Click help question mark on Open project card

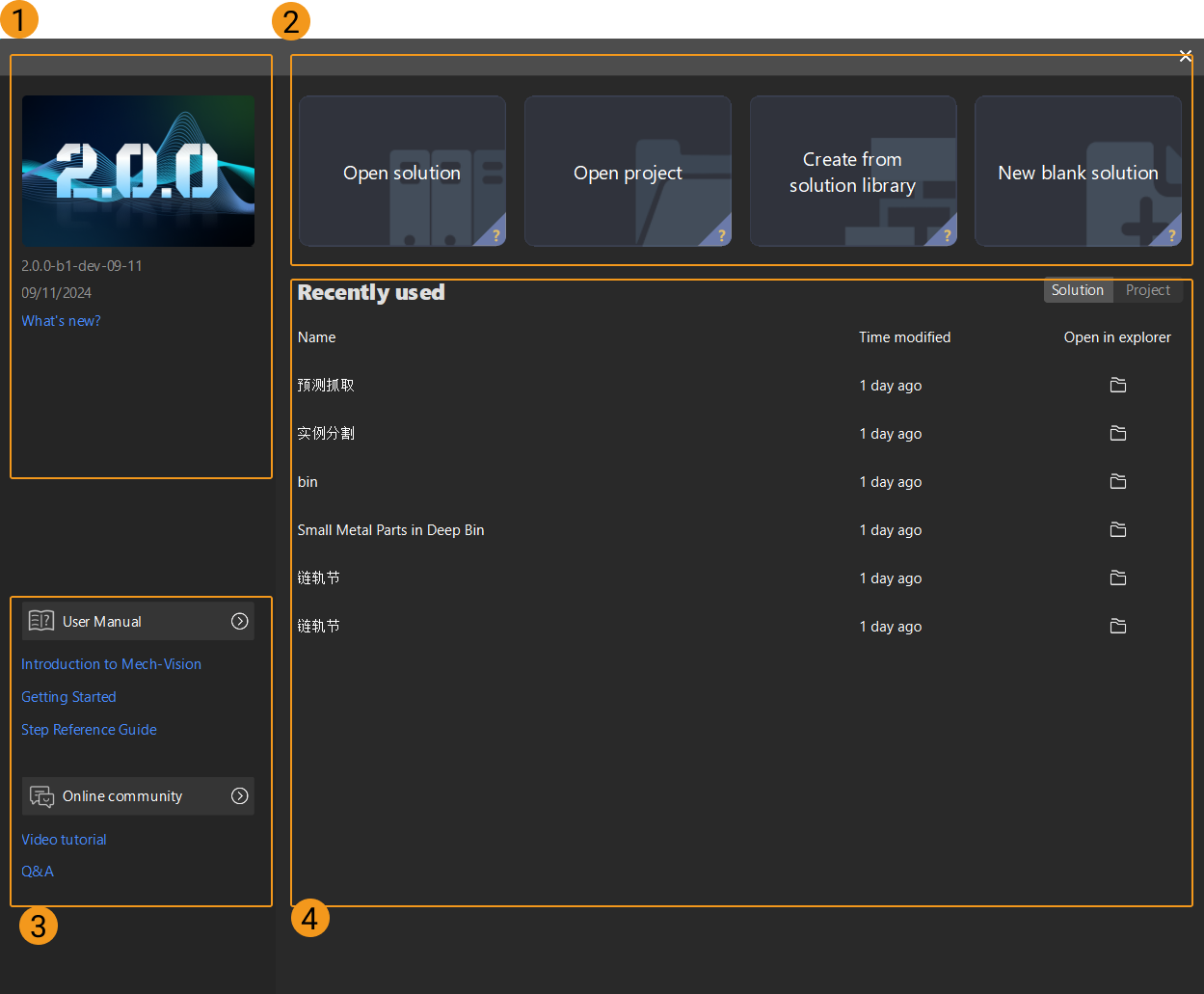tap(721, 235)
